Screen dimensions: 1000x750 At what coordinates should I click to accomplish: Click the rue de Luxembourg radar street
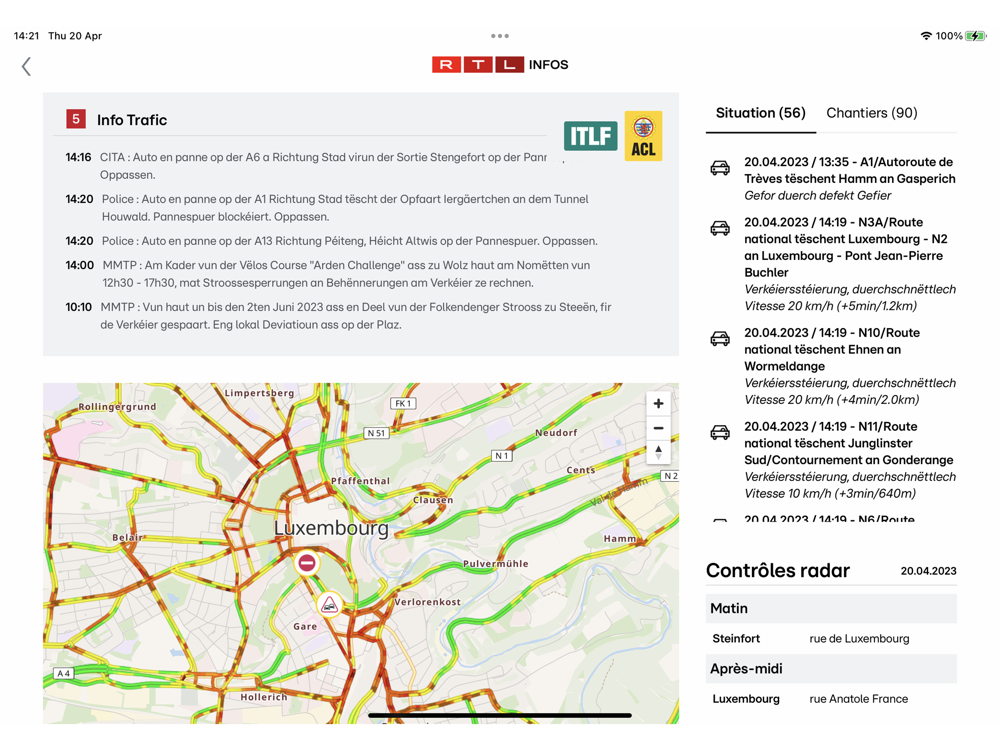859,638
